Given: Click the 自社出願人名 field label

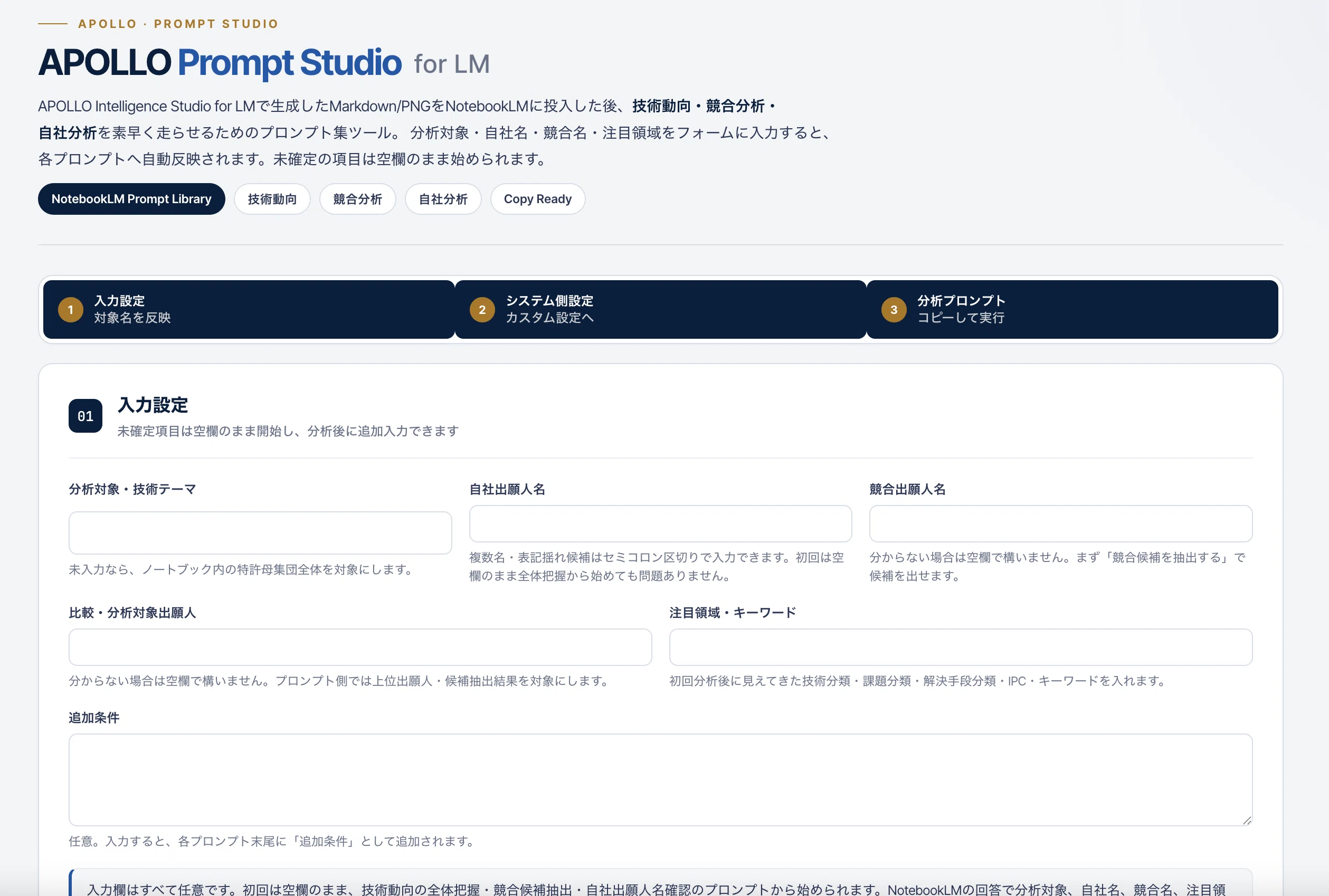Looking at the screenshot, I should point(507,489).
